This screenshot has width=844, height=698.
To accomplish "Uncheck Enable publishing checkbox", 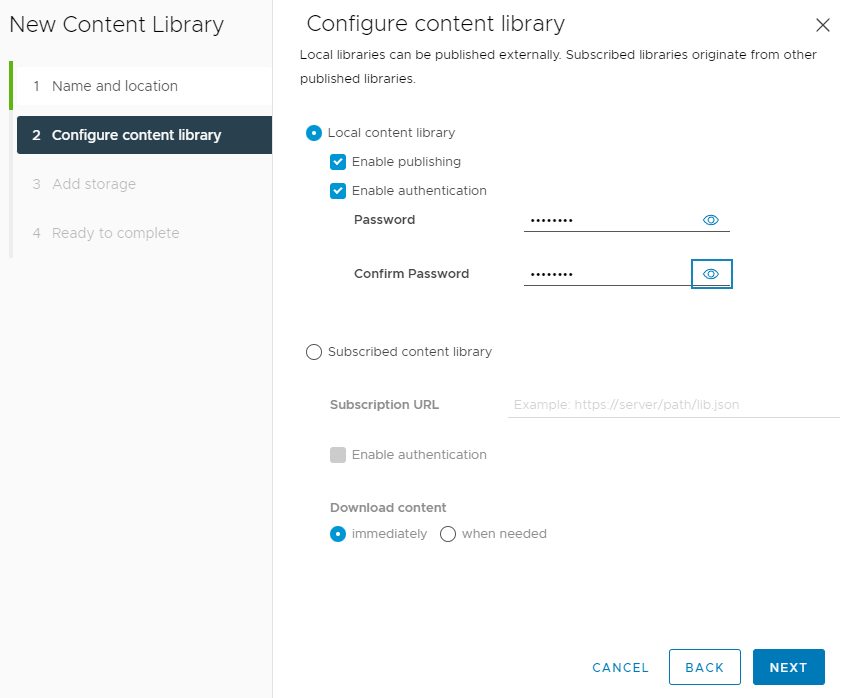I will click(338, 162).
